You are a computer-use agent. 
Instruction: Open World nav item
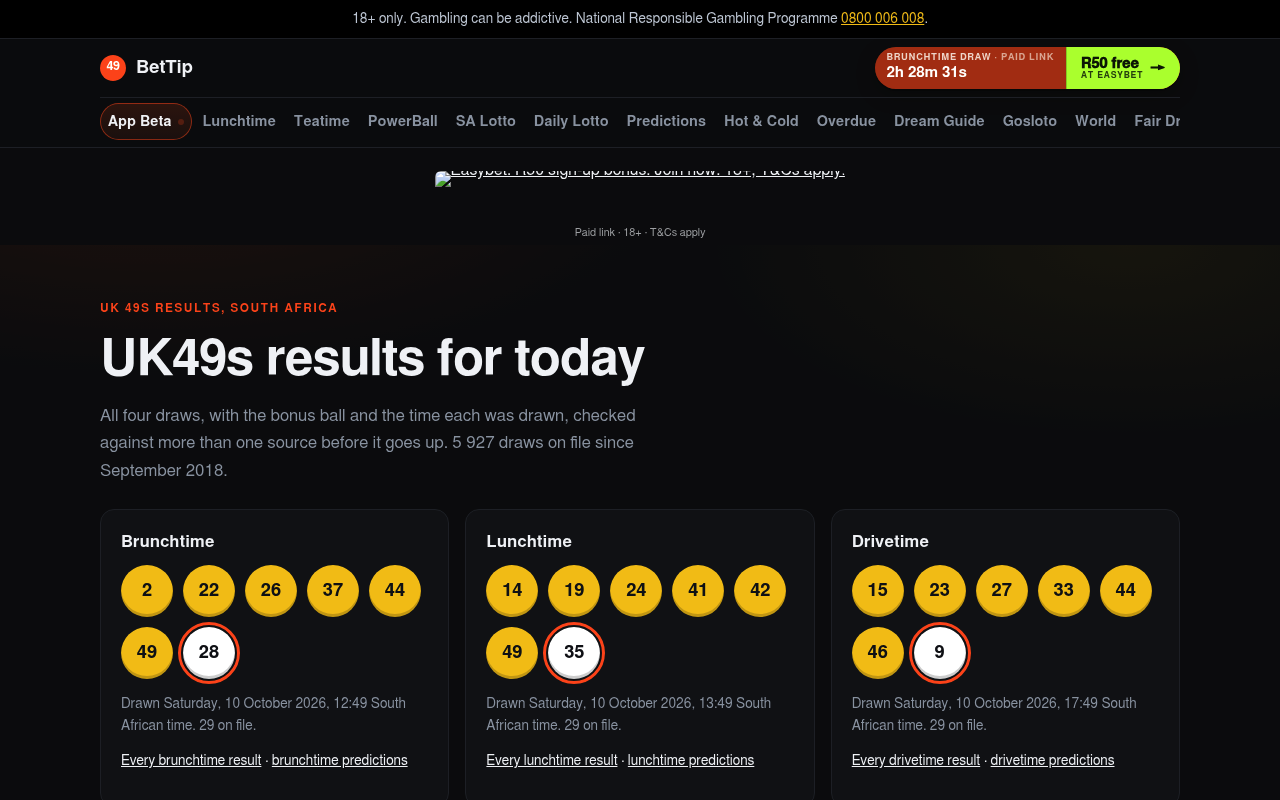1095,121
